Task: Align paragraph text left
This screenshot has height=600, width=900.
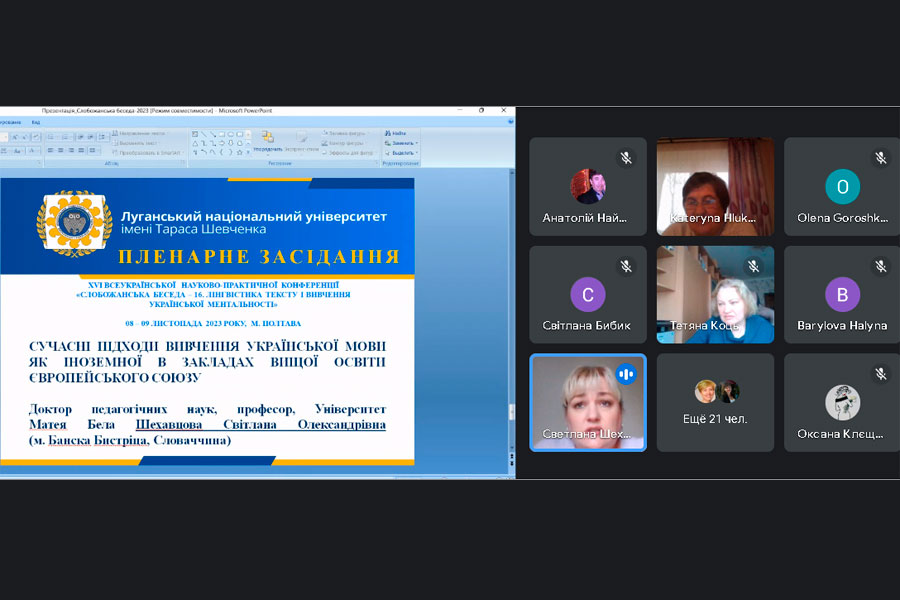Action: coord(51,150)
